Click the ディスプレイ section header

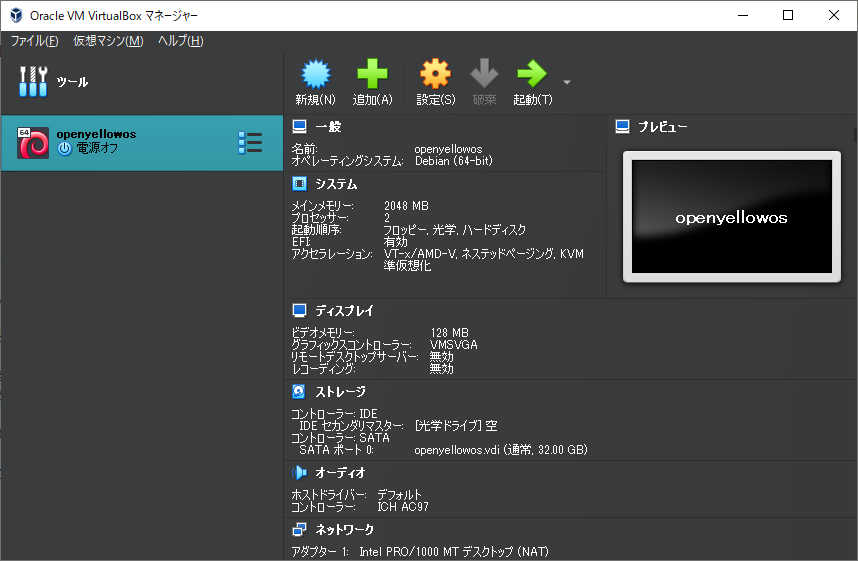(344, 311)
